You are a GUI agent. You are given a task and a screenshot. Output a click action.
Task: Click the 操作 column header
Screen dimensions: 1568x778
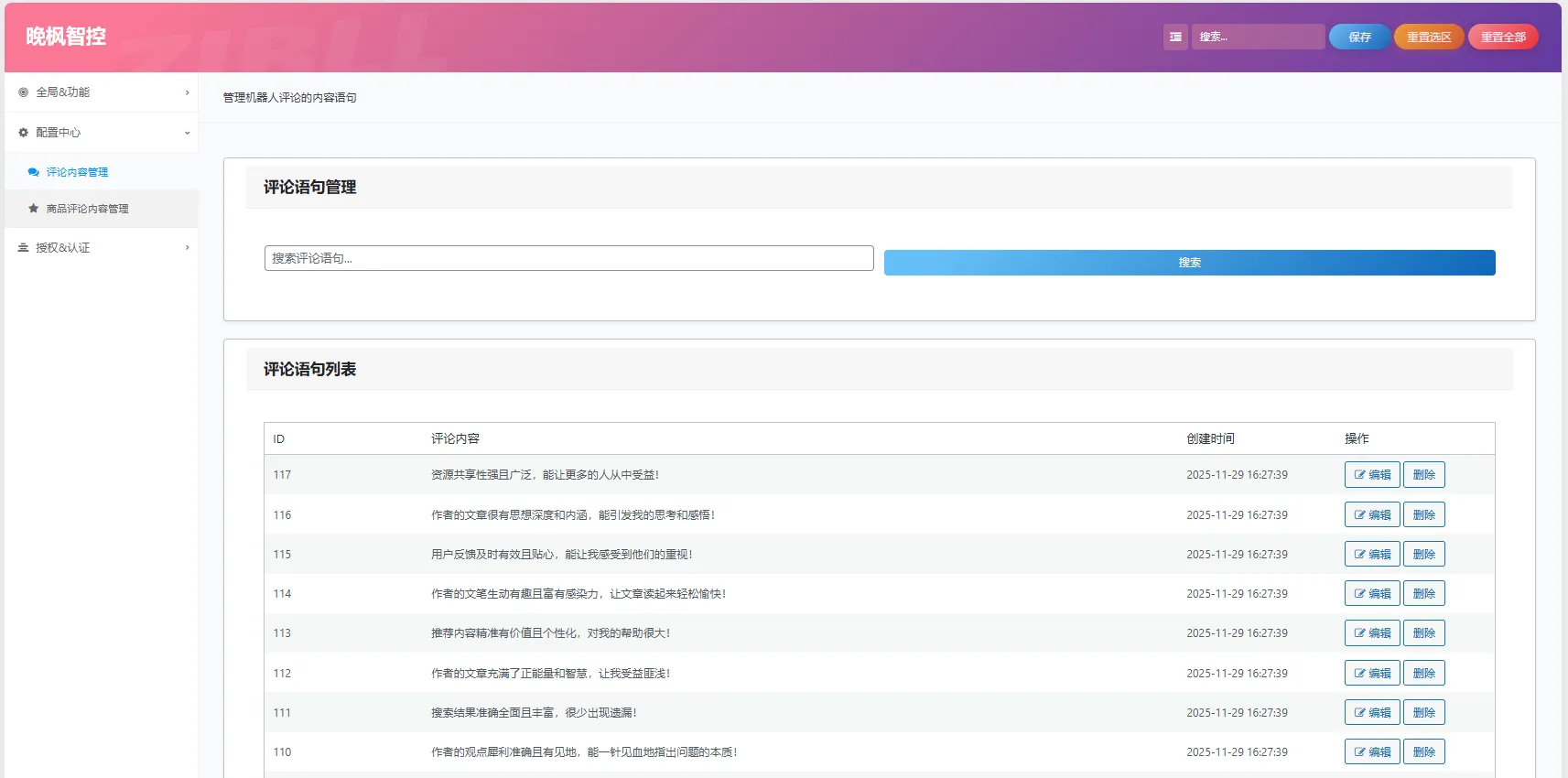[x=1357, y=439]
